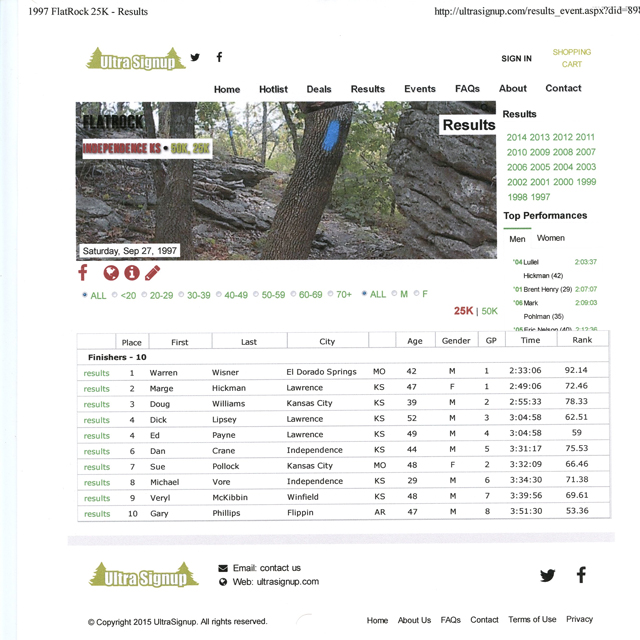The image size is (640, 640).
Task: Switch to the Men top performances tab
Action: pos(517,239)
